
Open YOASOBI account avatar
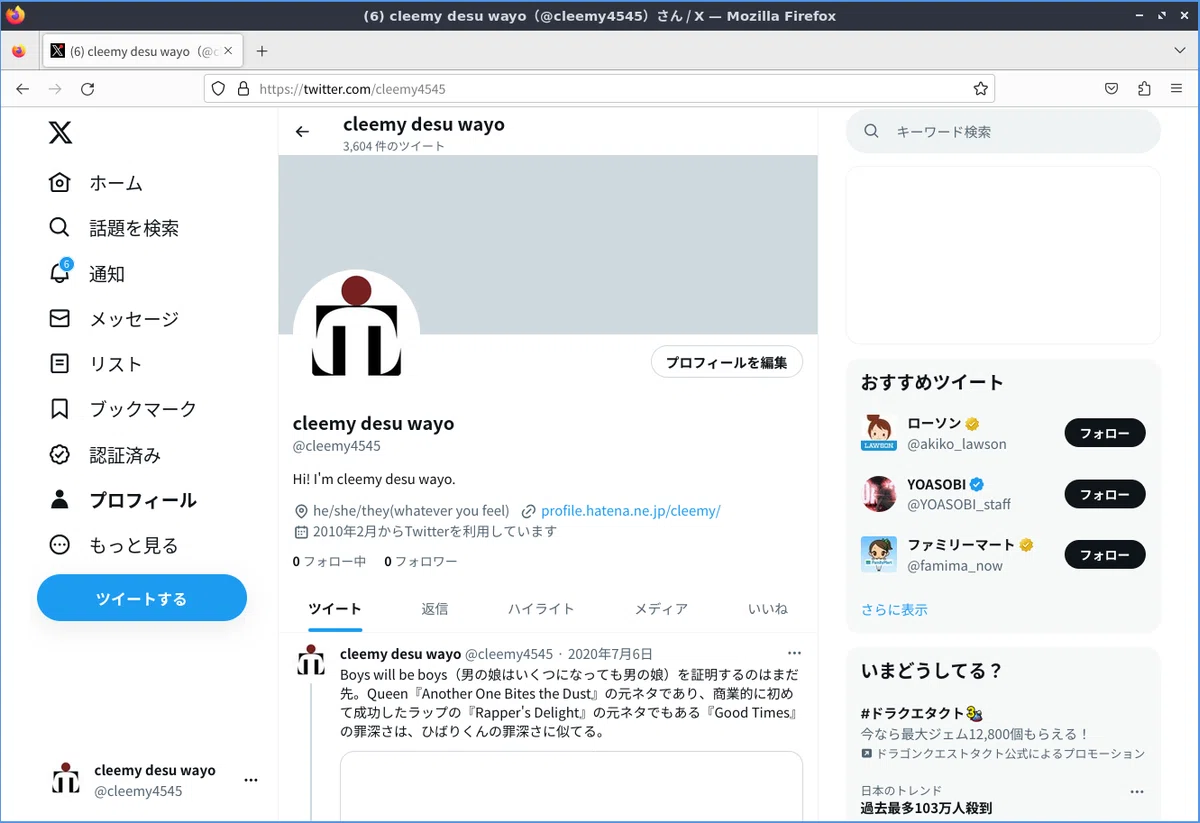click(x=879, y=494)
